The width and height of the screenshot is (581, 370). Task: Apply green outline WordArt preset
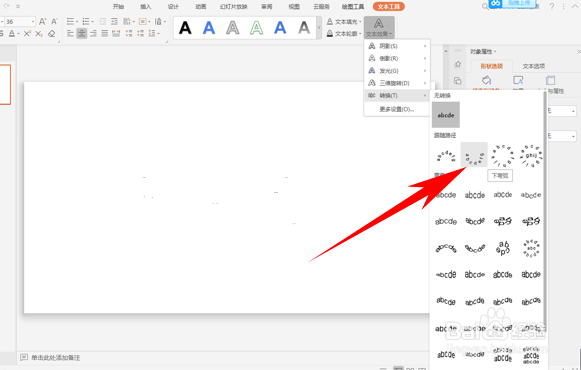(256, 28)
